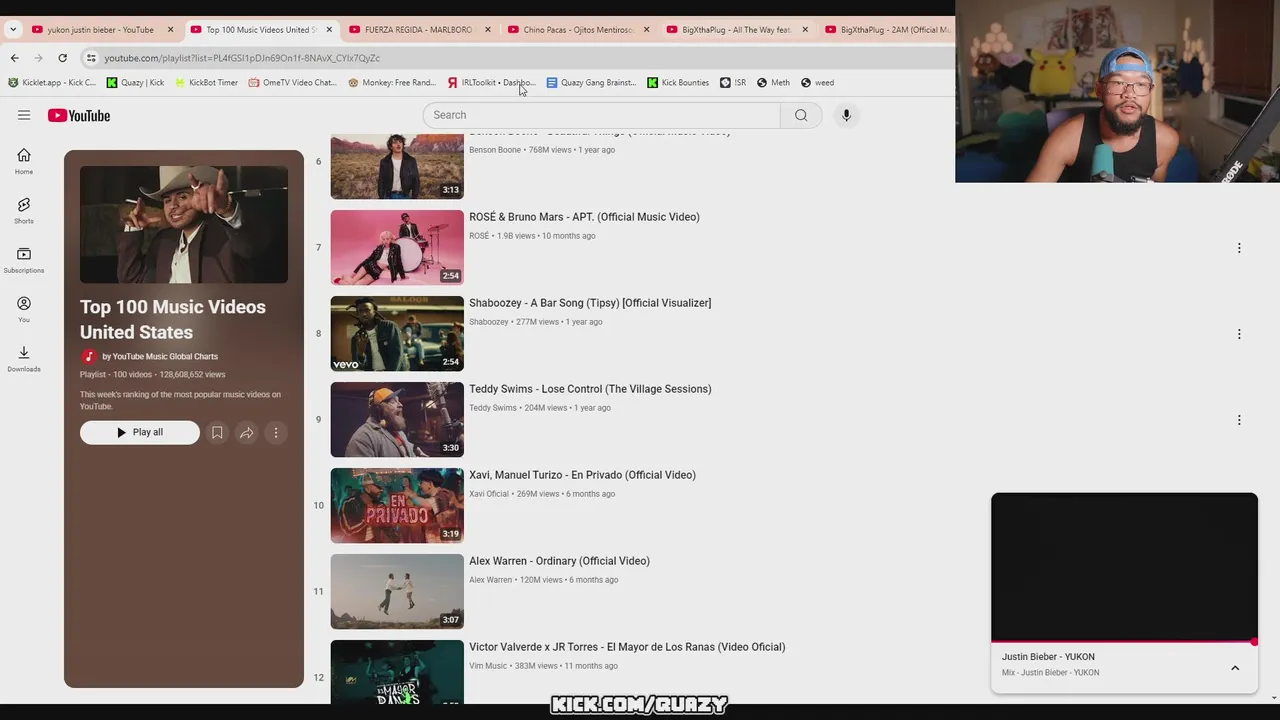Viewport: 1280px width, 720px height.
Task: Close the Chino Pacas tab
Action: (x=646, y=30)
